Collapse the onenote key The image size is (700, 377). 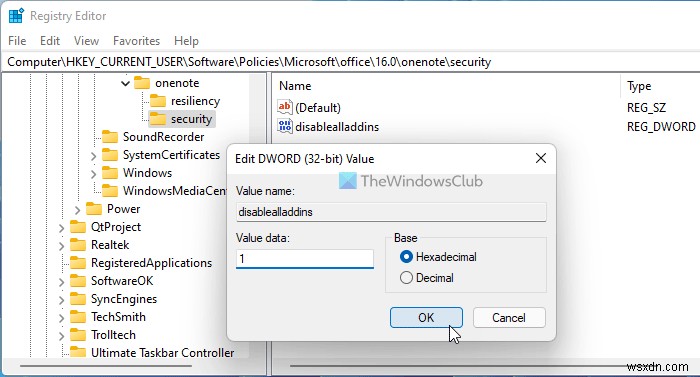125,83
